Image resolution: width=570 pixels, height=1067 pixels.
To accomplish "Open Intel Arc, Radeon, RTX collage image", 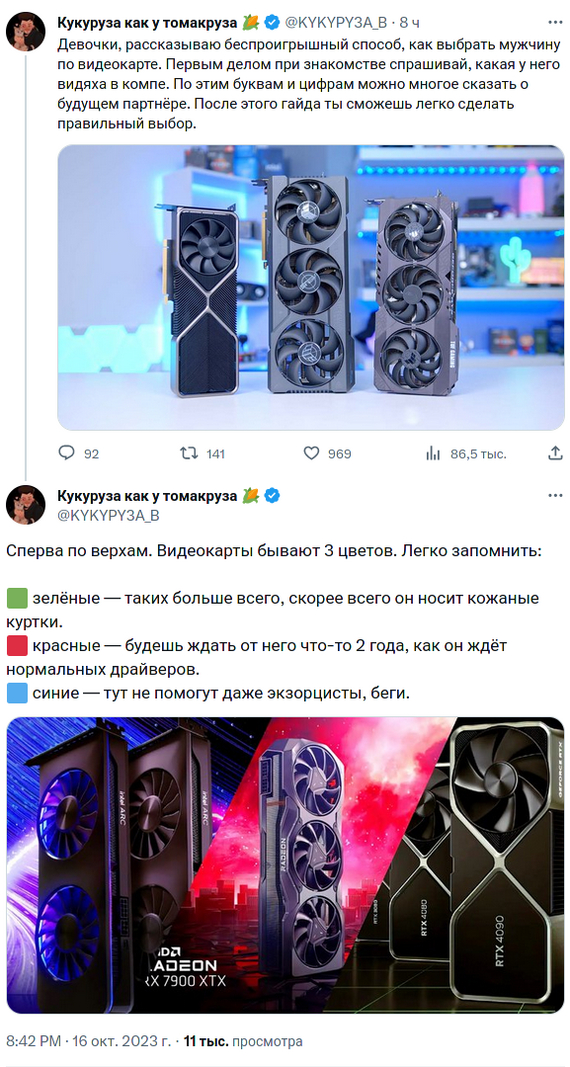I will 285,866.
